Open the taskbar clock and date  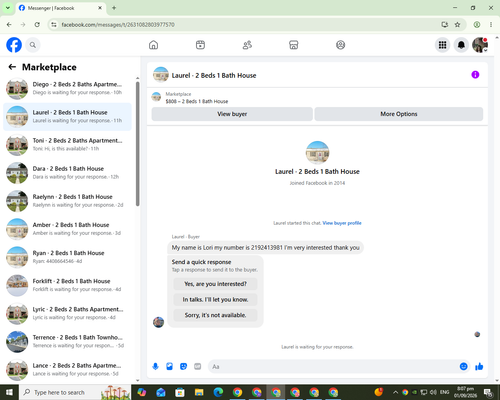click(465, 392)
